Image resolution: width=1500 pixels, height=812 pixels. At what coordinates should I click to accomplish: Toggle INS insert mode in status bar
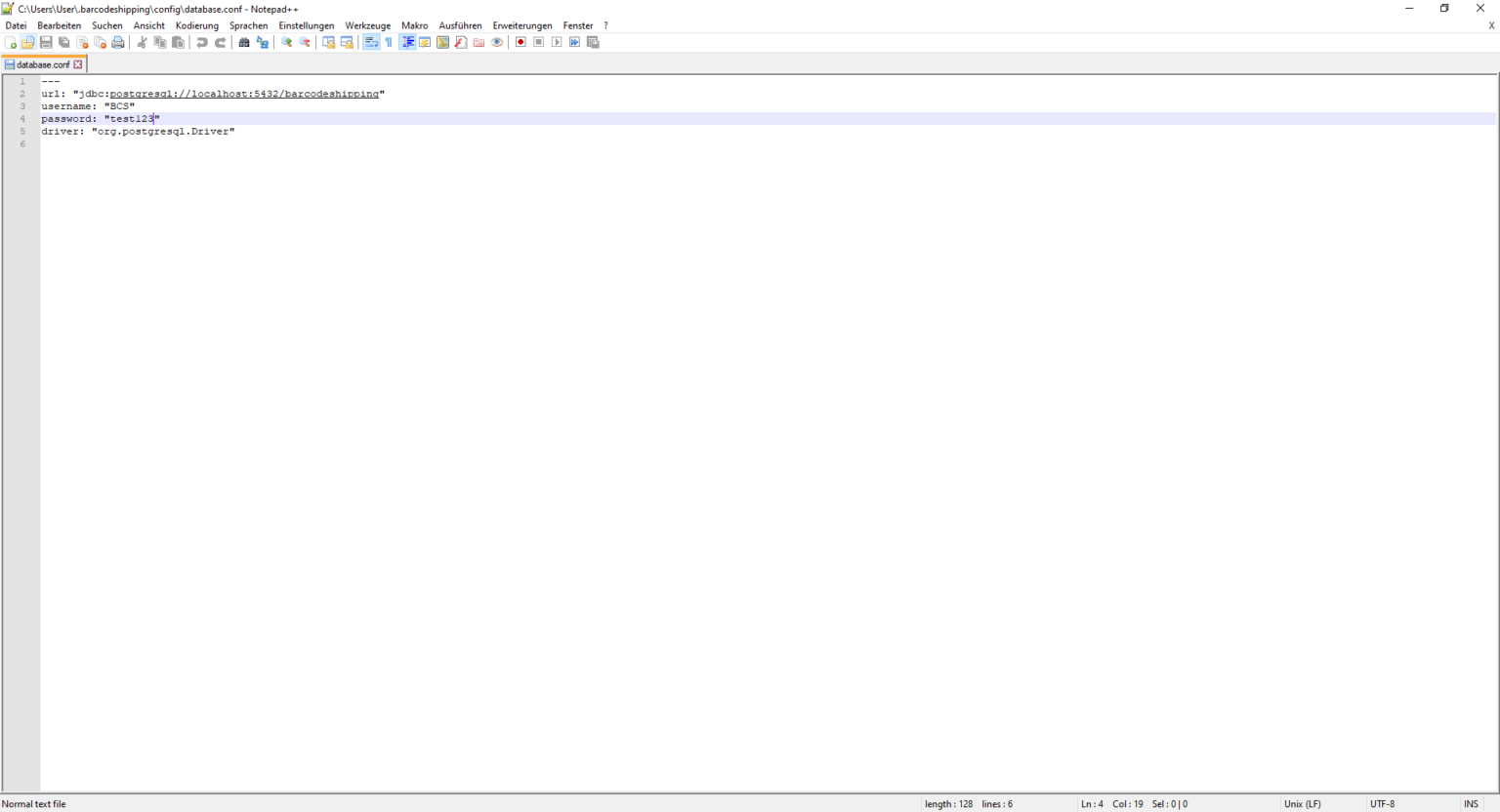click(x=1471, y=804)
